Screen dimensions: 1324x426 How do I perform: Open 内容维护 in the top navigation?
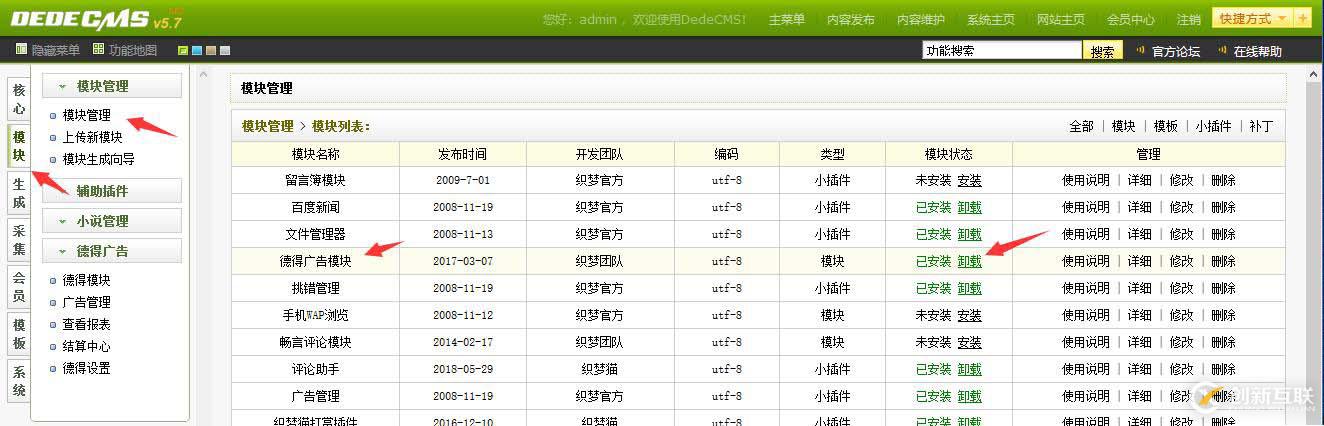pos(920,19)
